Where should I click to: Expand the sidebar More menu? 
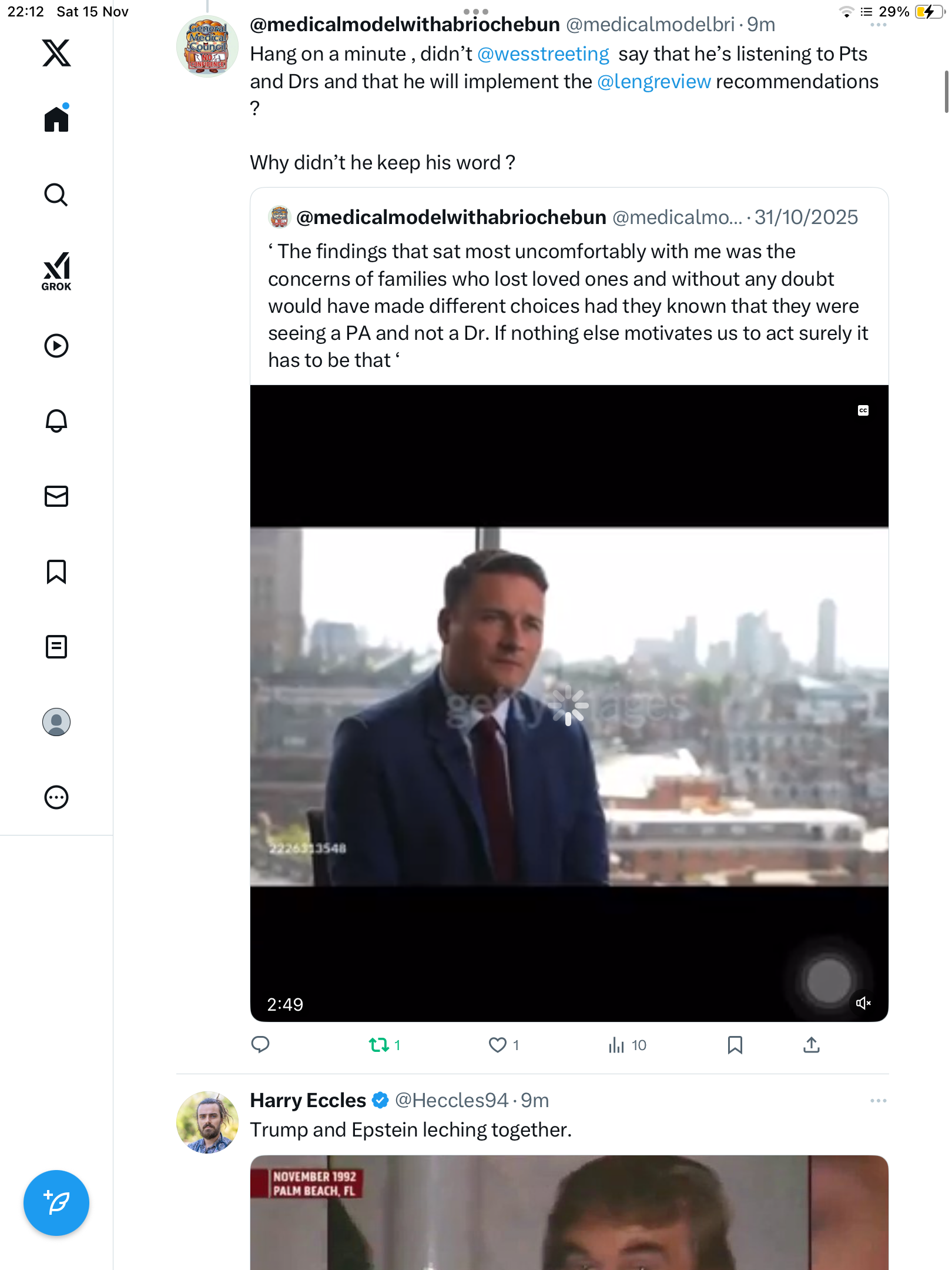[x=56, y=797]
